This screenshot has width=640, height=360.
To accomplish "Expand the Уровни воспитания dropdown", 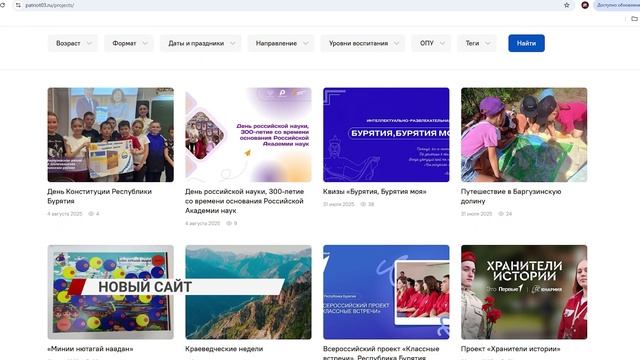I will point(363,43).
